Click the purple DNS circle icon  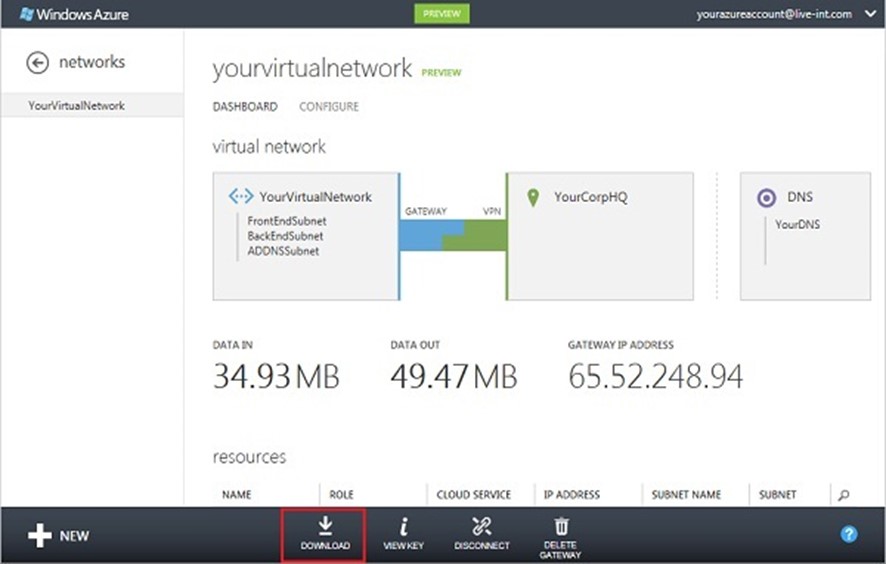click(x=766, y=198)
